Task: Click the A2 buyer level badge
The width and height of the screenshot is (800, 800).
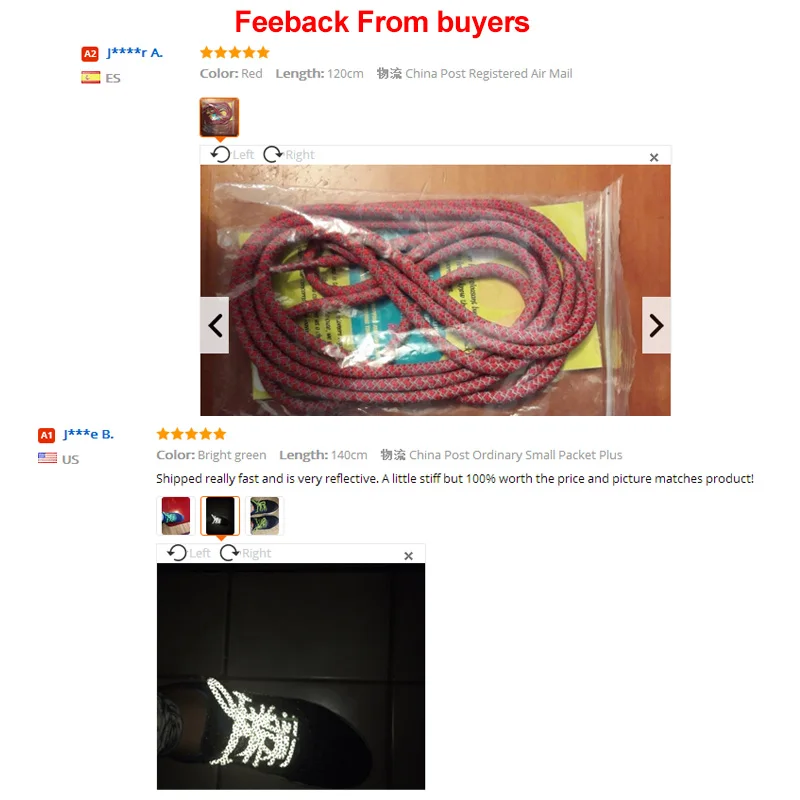Action: 90,54
